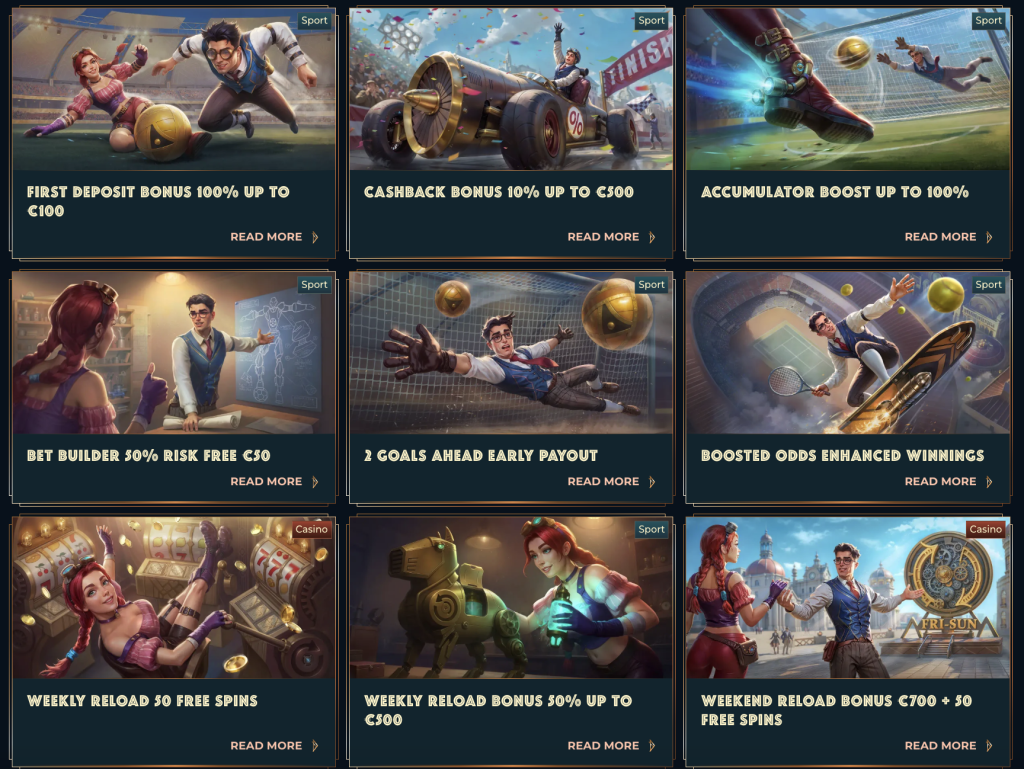Select the Casino tag on the slot machines image
This screenshot has width=1024, height=769.
(312, 529)
